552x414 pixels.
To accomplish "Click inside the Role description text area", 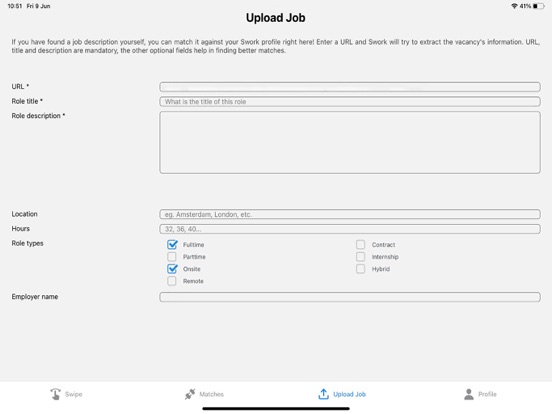I will click(350, 142).
